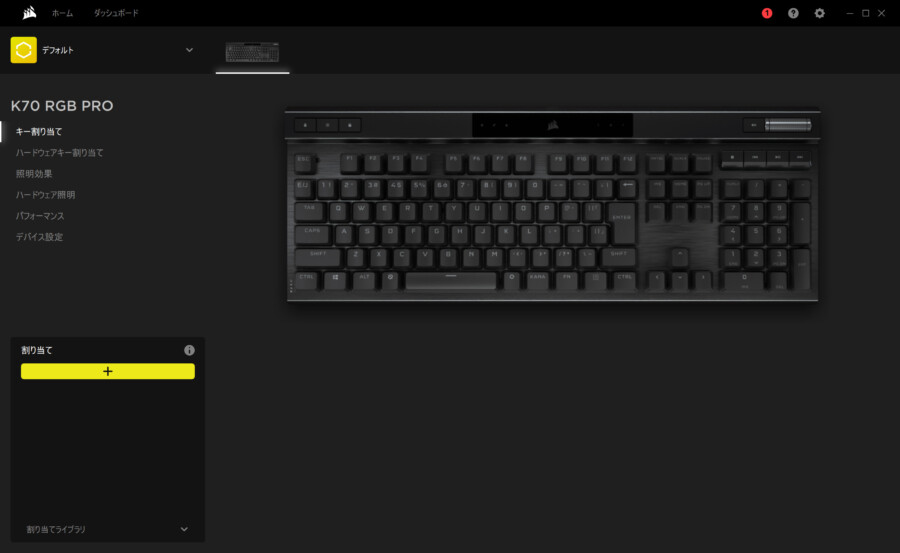Image resolution: width=900 pixels, height=553 pixels.
Task: Click the yellow default profile hexagon icon
Action: point(24,50)
